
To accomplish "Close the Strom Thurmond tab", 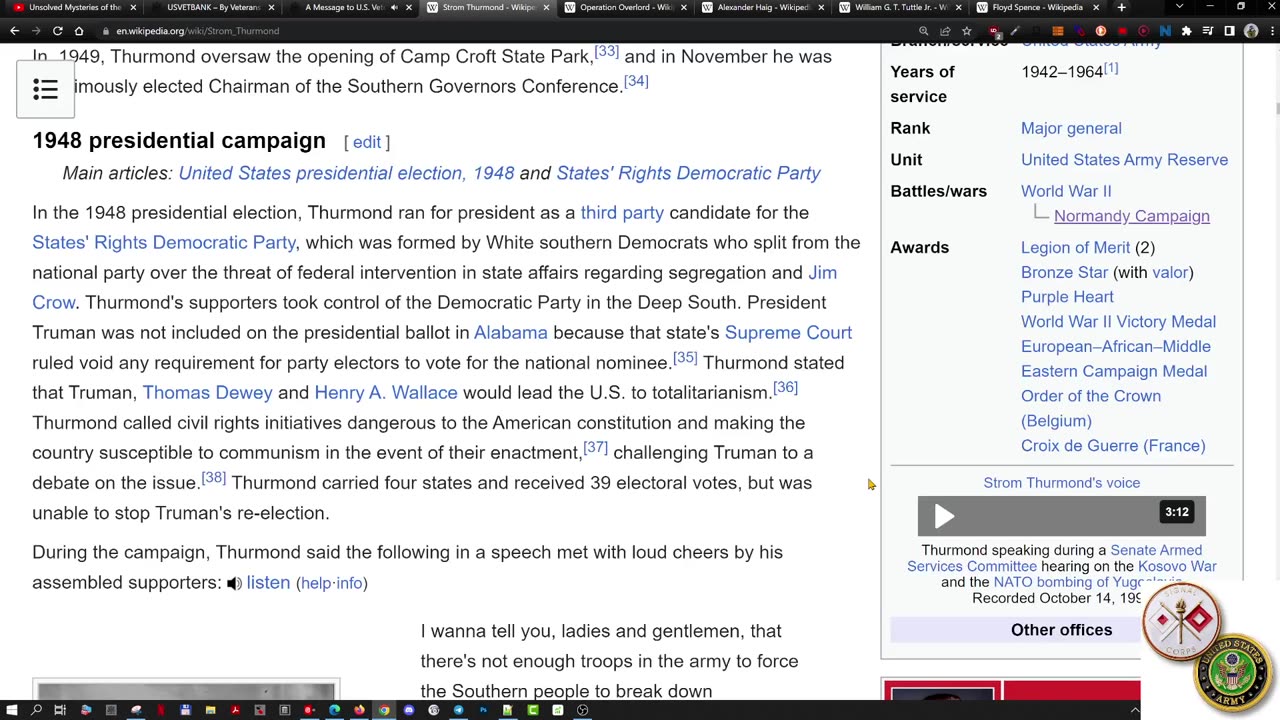I will pos(545,7).
